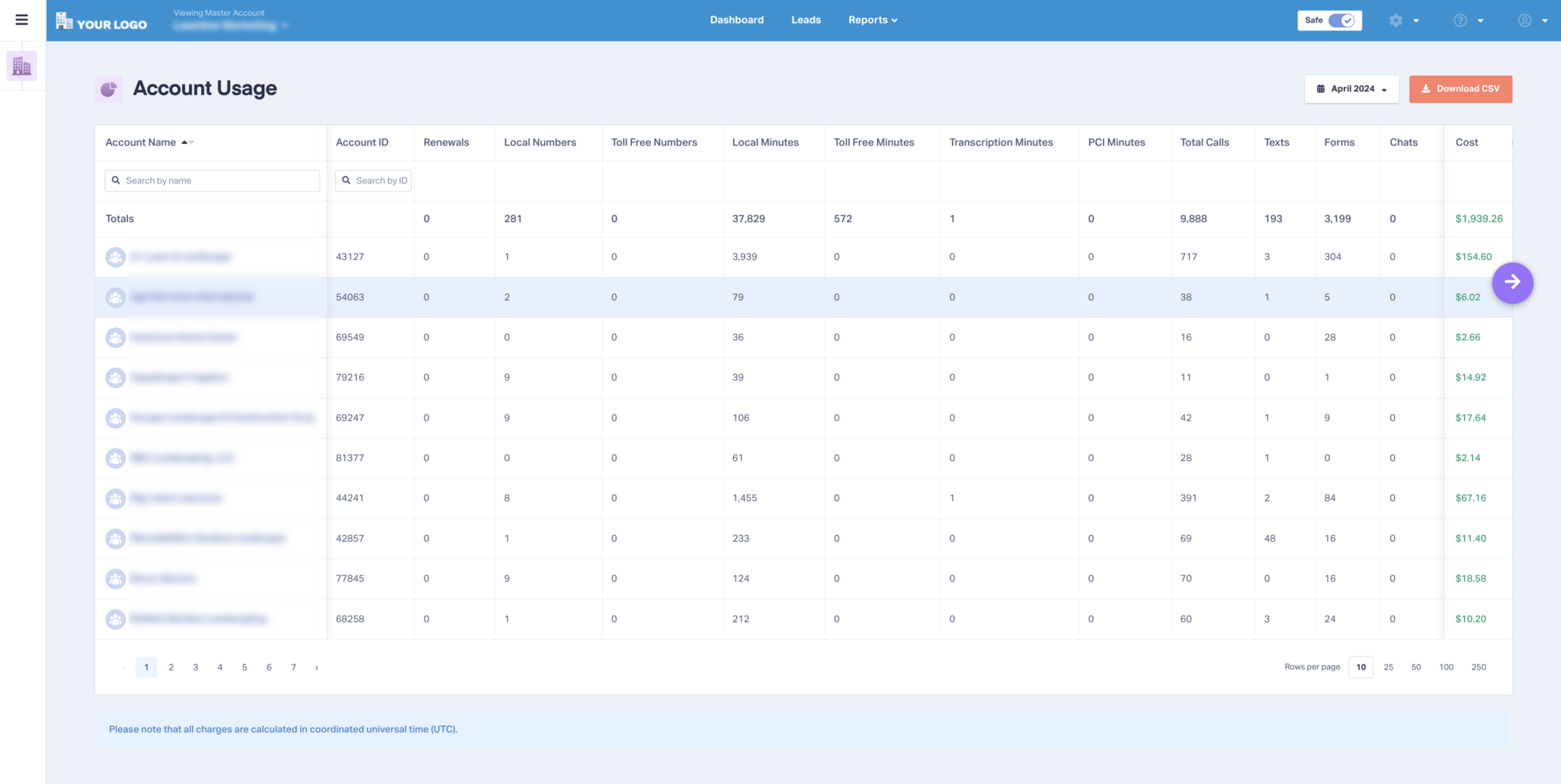Click the YOUR LOGO company icon
Viewport: 1561px width, 784px height.
tap(64, 20)
